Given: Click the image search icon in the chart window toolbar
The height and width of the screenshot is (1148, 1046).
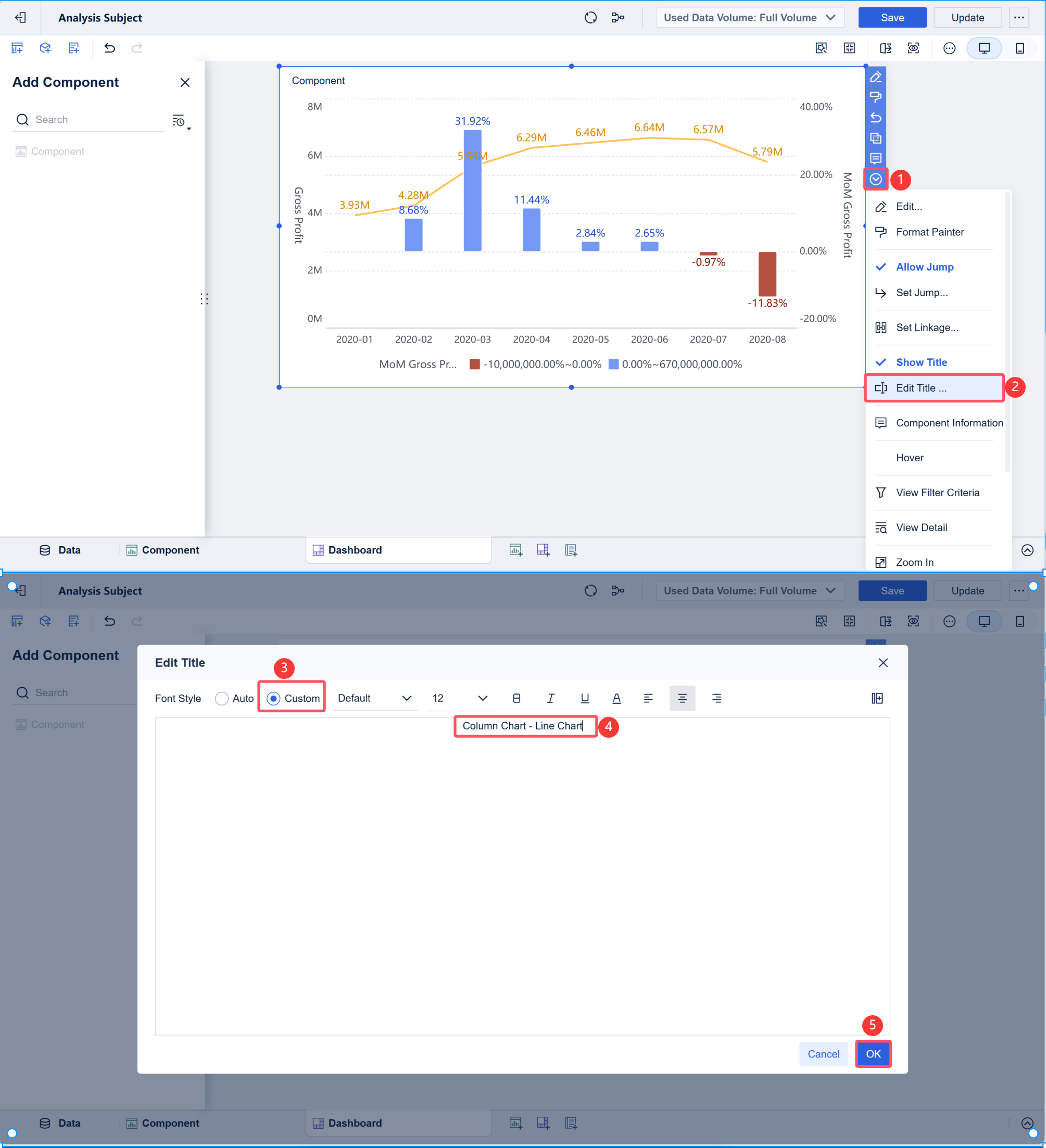Looking at the screenshot, I should tap(821, 48).
